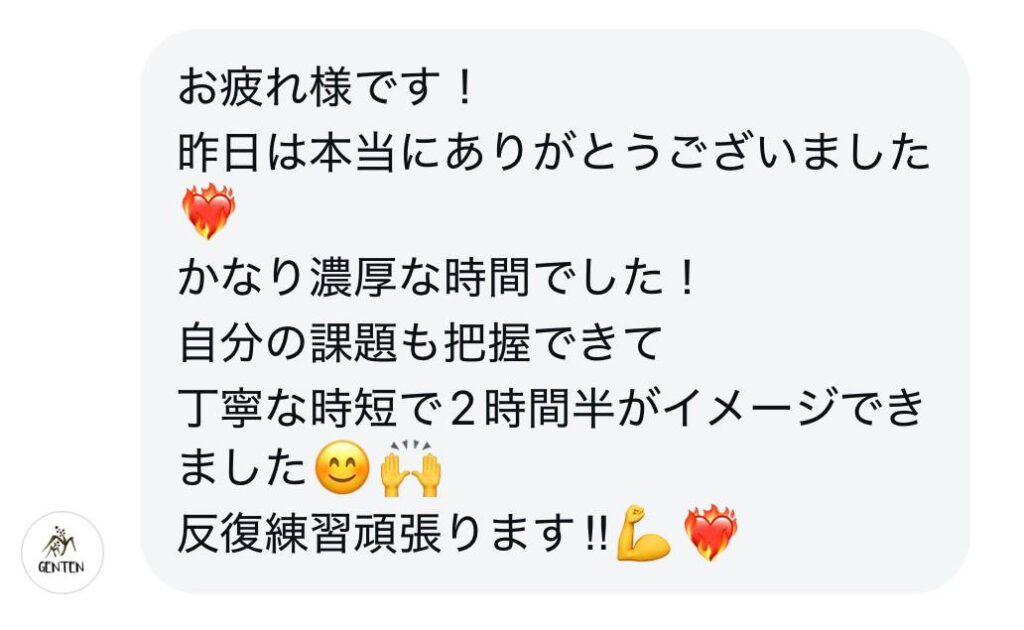Click the text ました before the smiling emoji
This screenshot has width=1024, height=630.
pyautogui.click(x=242, y=467)
